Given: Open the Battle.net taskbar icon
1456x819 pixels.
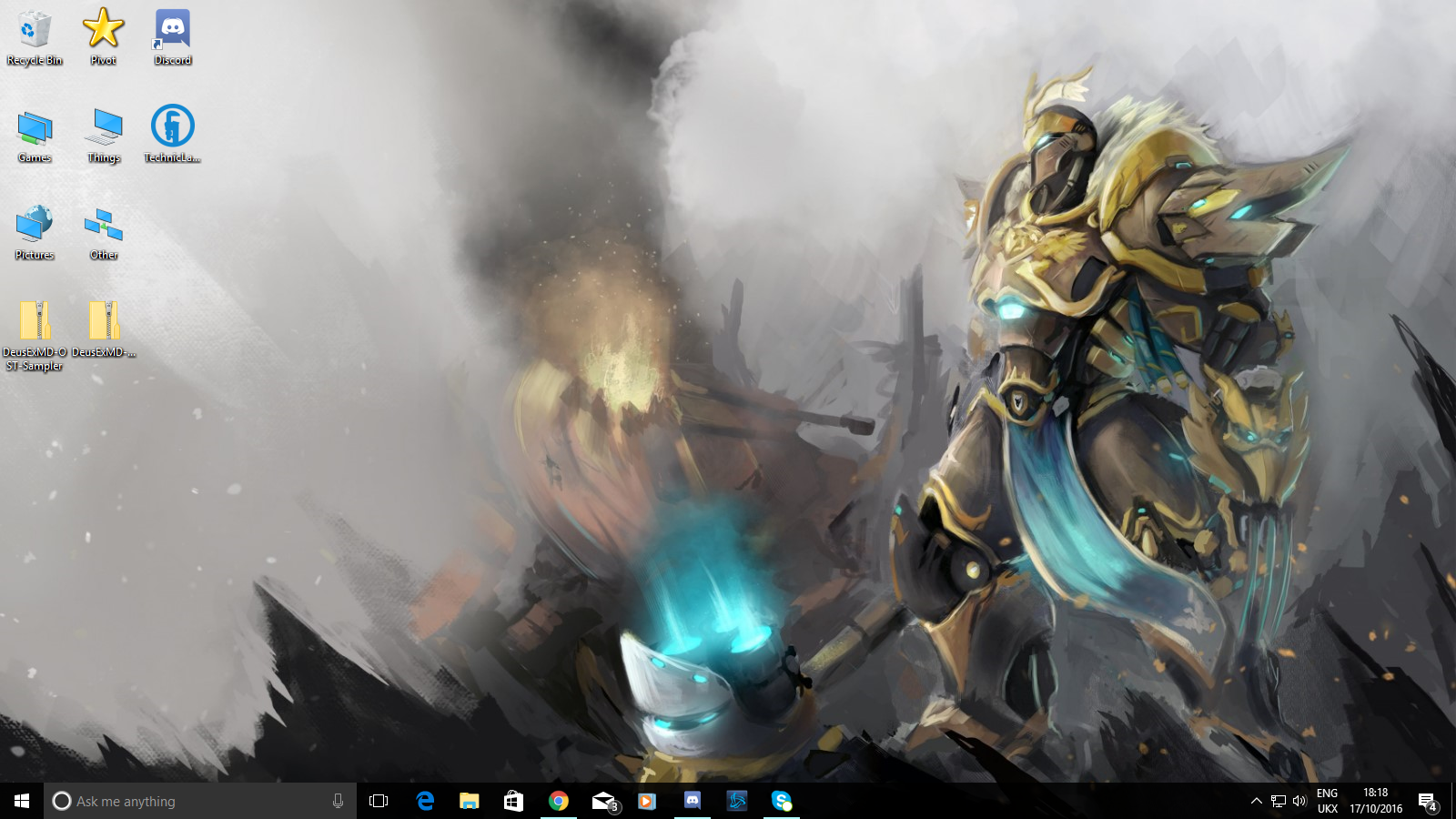Looking at the screenshot, I should (737, 801).
